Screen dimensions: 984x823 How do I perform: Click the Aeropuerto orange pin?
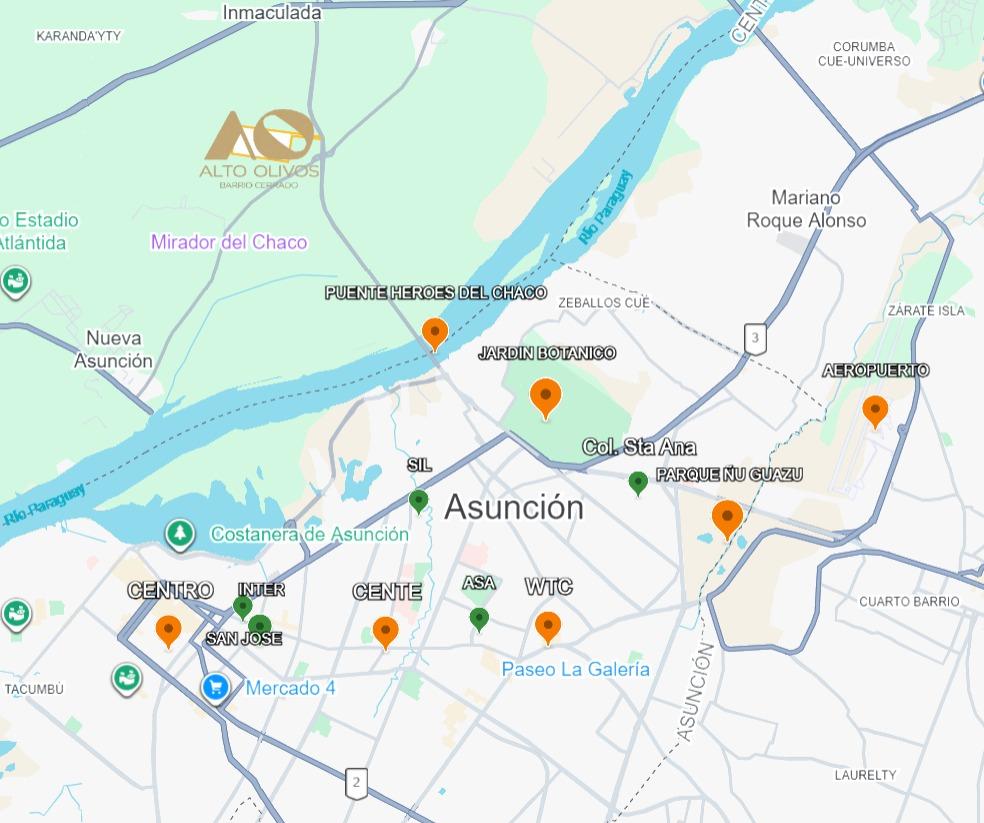click(875, 412)
